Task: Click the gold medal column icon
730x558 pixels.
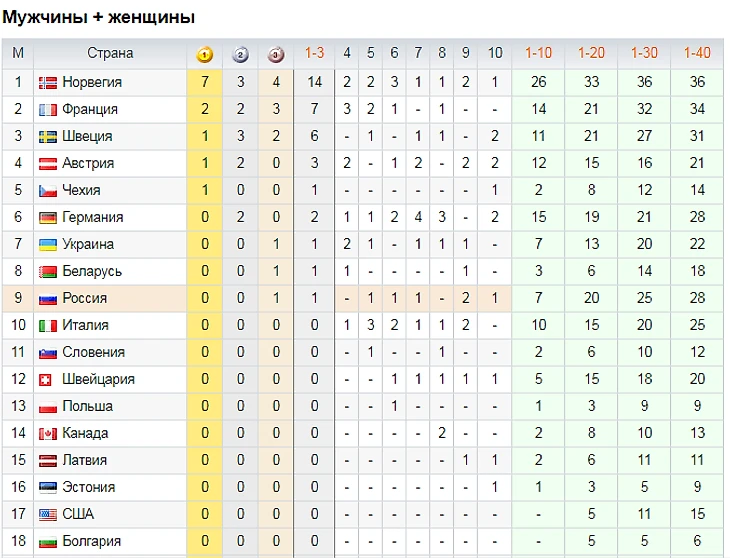Action: click(204, 55)
